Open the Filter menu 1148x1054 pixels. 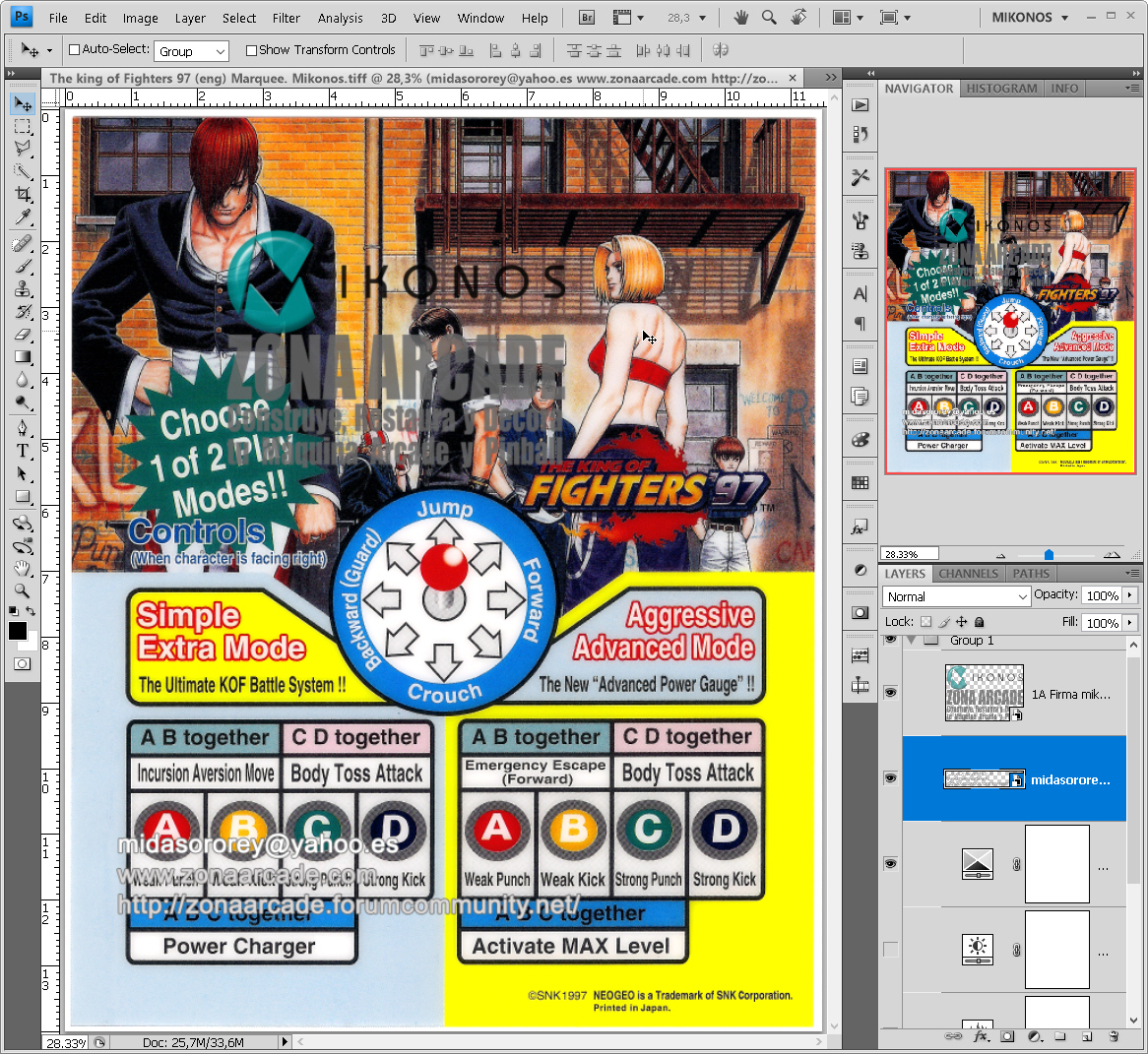287,18
